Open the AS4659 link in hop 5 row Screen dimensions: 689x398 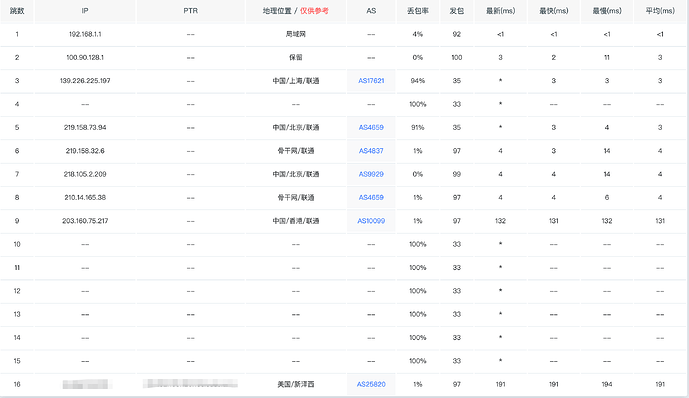[x=371, y=127]
